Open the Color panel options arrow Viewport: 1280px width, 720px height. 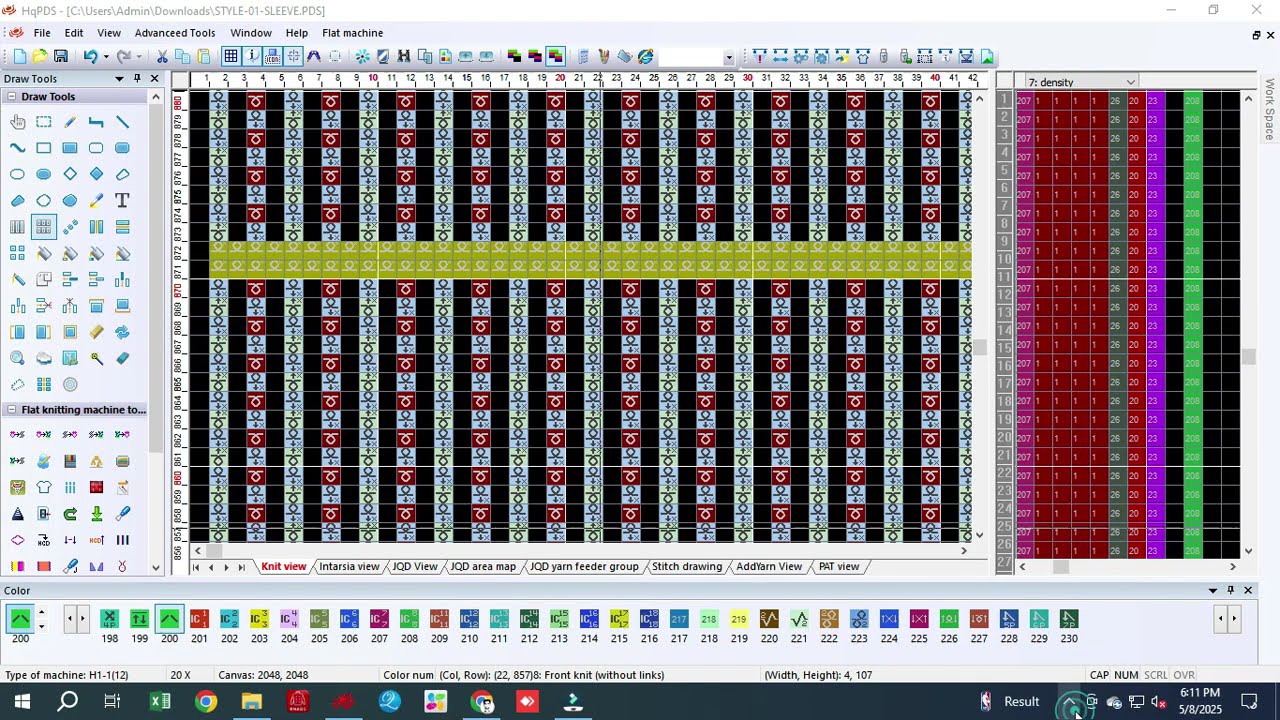[1213, 590]
